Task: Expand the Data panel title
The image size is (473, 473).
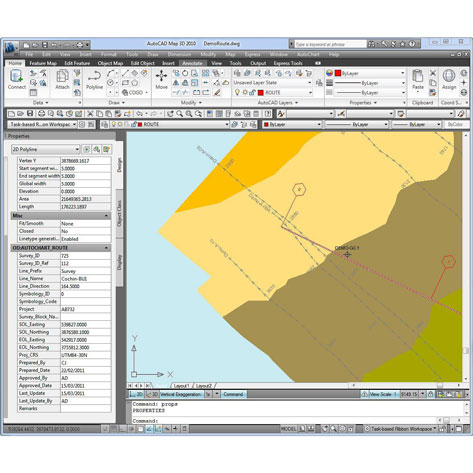Action: click(41, 103)
